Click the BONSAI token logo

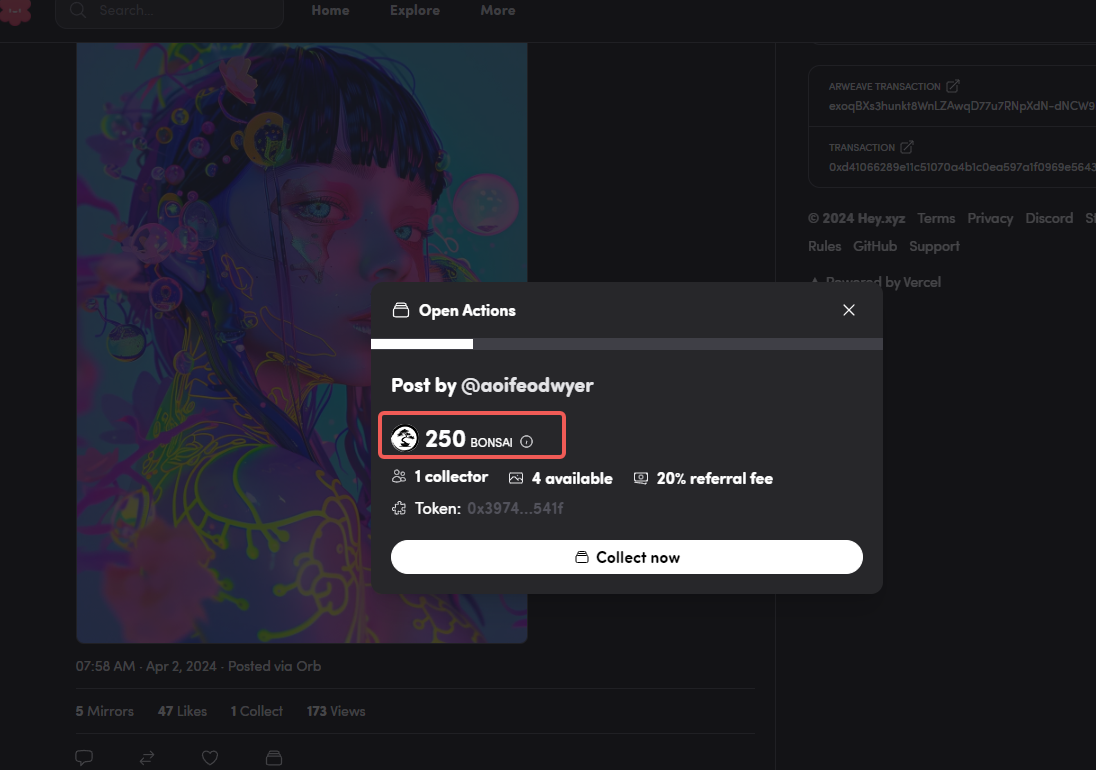pyautogui.click(x=405, y=438)
